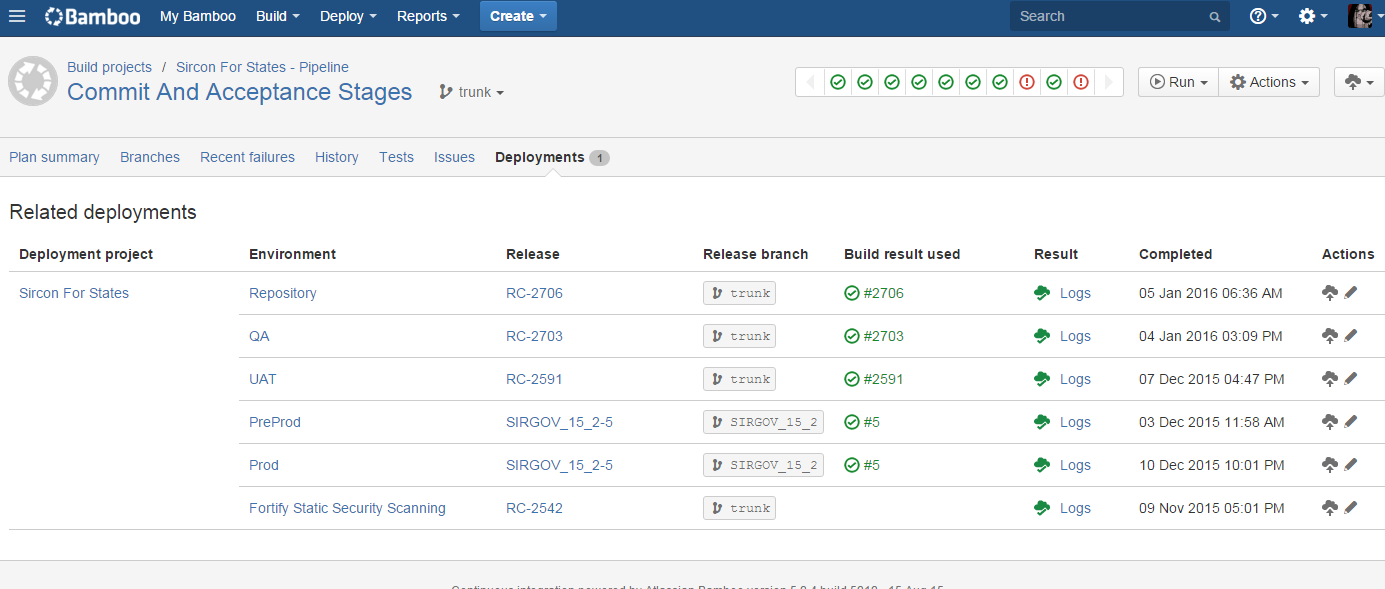Viewport: 1385px width, 589px height.
Task: Open Commit And Acceptance Stages plan title
Action: (239, 92)
